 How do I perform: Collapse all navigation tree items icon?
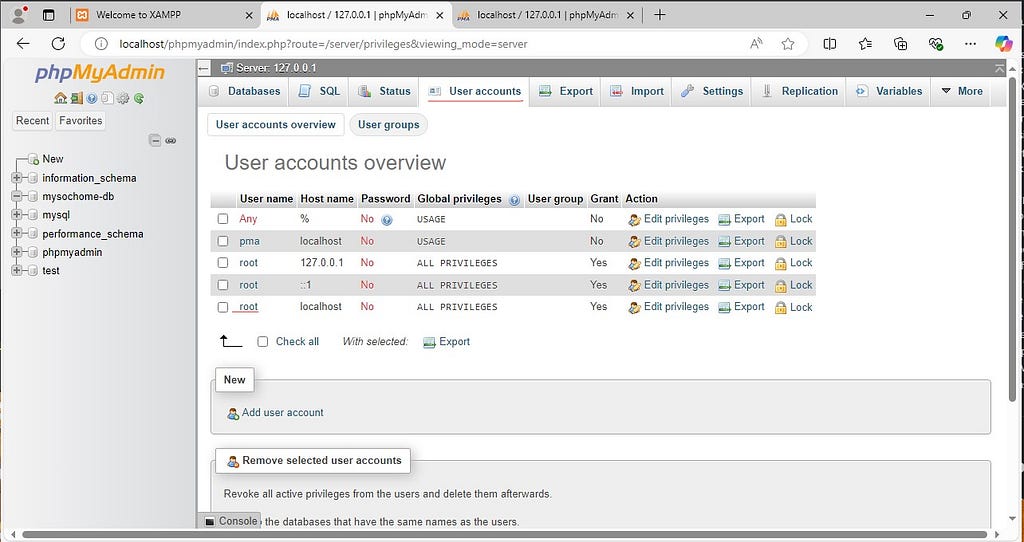tap(155, 140)
